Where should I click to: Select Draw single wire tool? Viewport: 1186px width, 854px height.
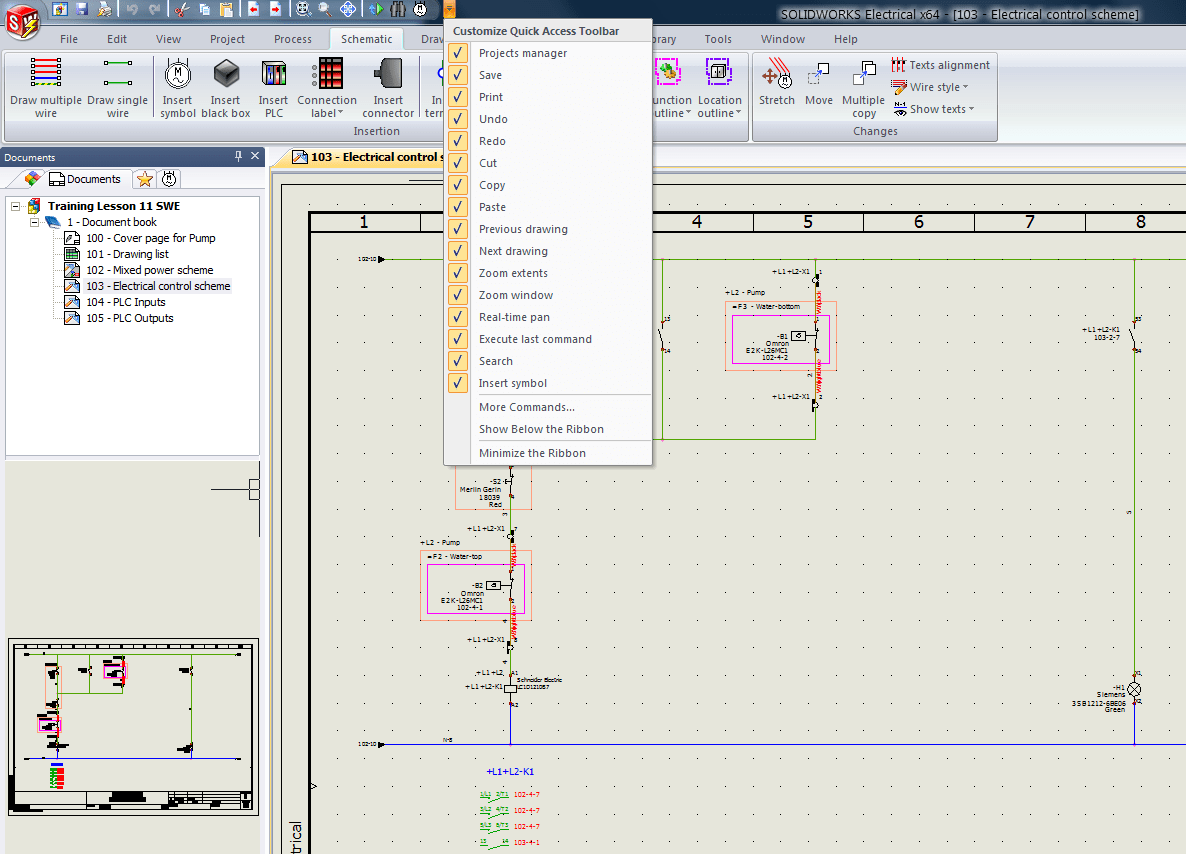point(117,87)
